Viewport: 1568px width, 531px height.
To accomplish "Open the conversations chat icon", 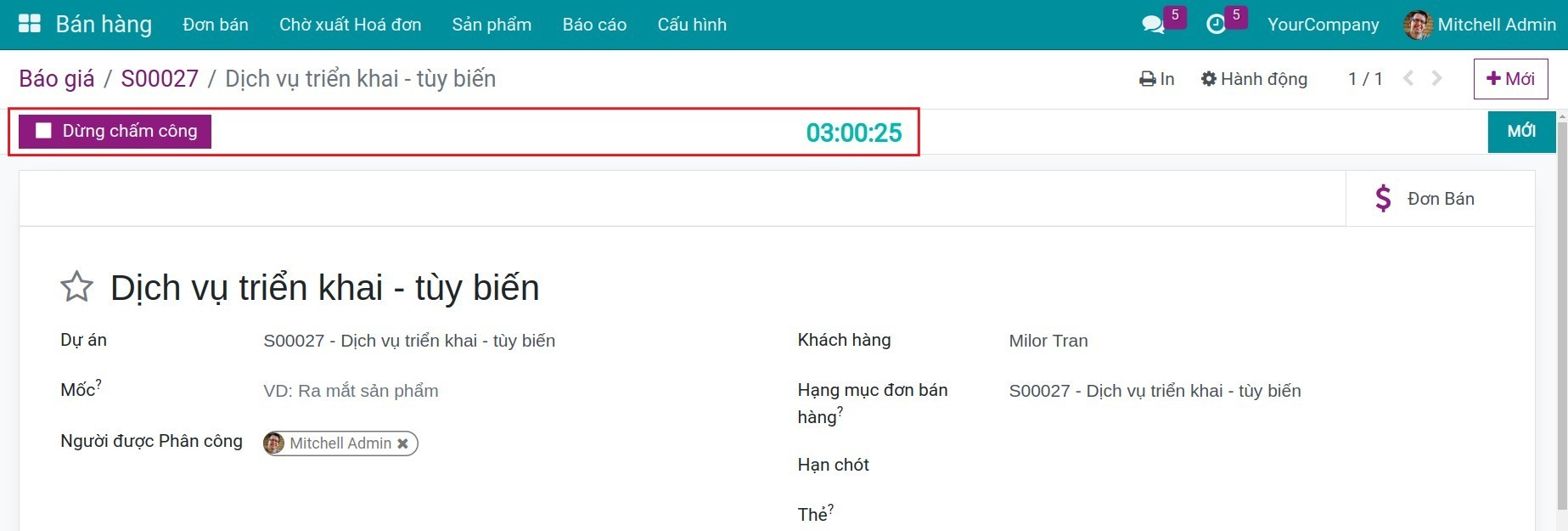I will pos(1153,25).
